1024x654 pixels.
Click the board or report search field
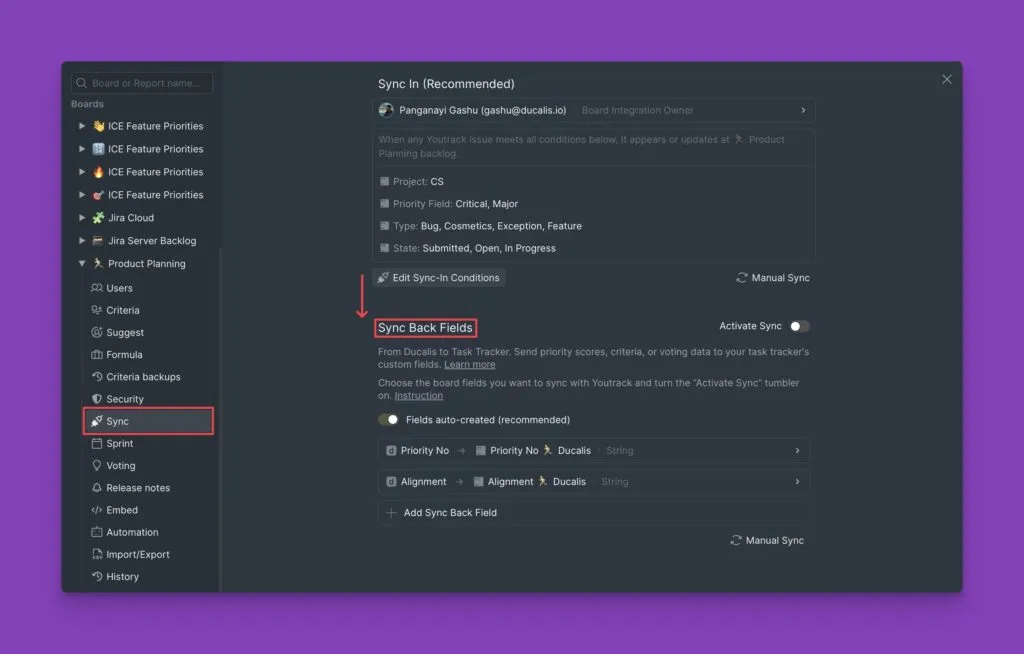point(148,83)
